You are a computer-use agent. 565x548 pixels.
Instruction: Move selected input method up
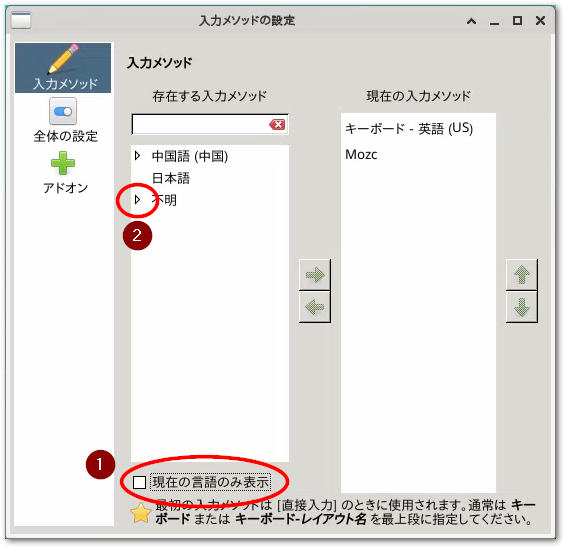click(x=521, y=275)
